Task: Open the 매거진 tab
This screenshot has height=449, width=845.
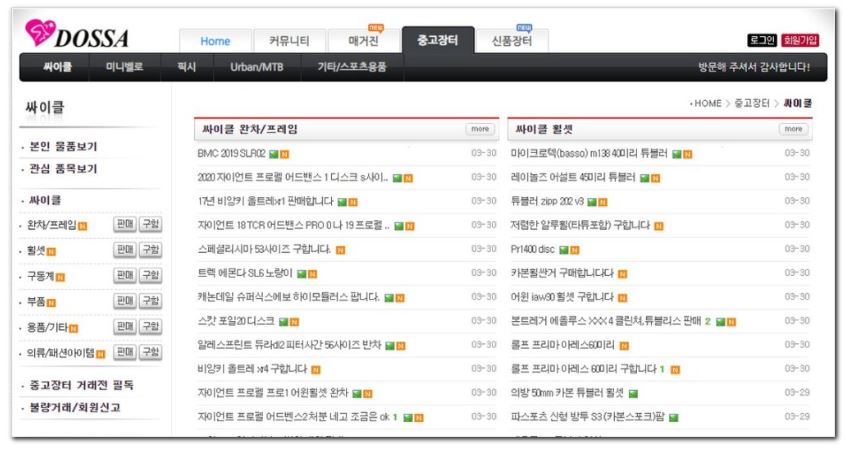Action: [x=363, y=41]
